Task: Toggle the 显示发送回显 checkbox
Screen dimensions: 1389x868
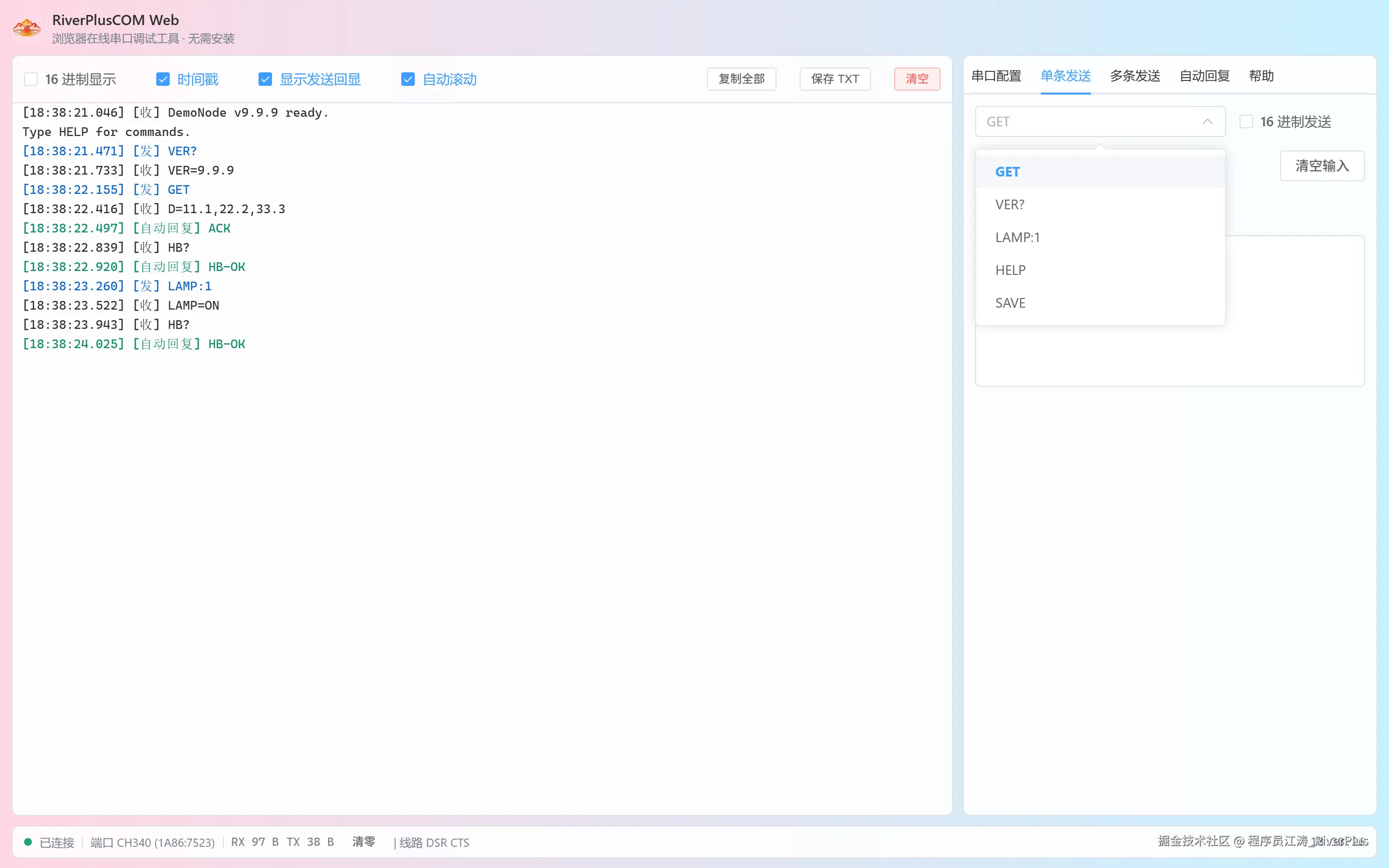Action: pos(265,79)
